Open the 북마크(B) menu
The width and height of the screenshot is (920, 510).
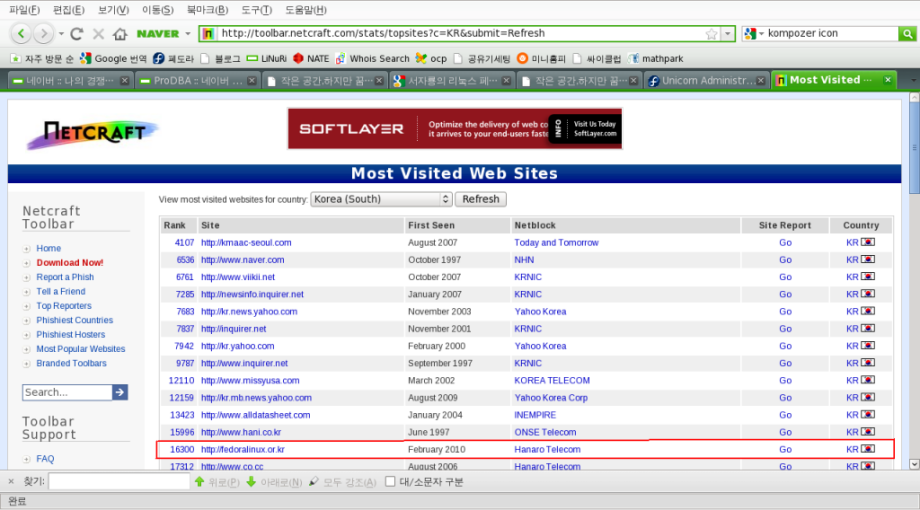pos(207,10)
